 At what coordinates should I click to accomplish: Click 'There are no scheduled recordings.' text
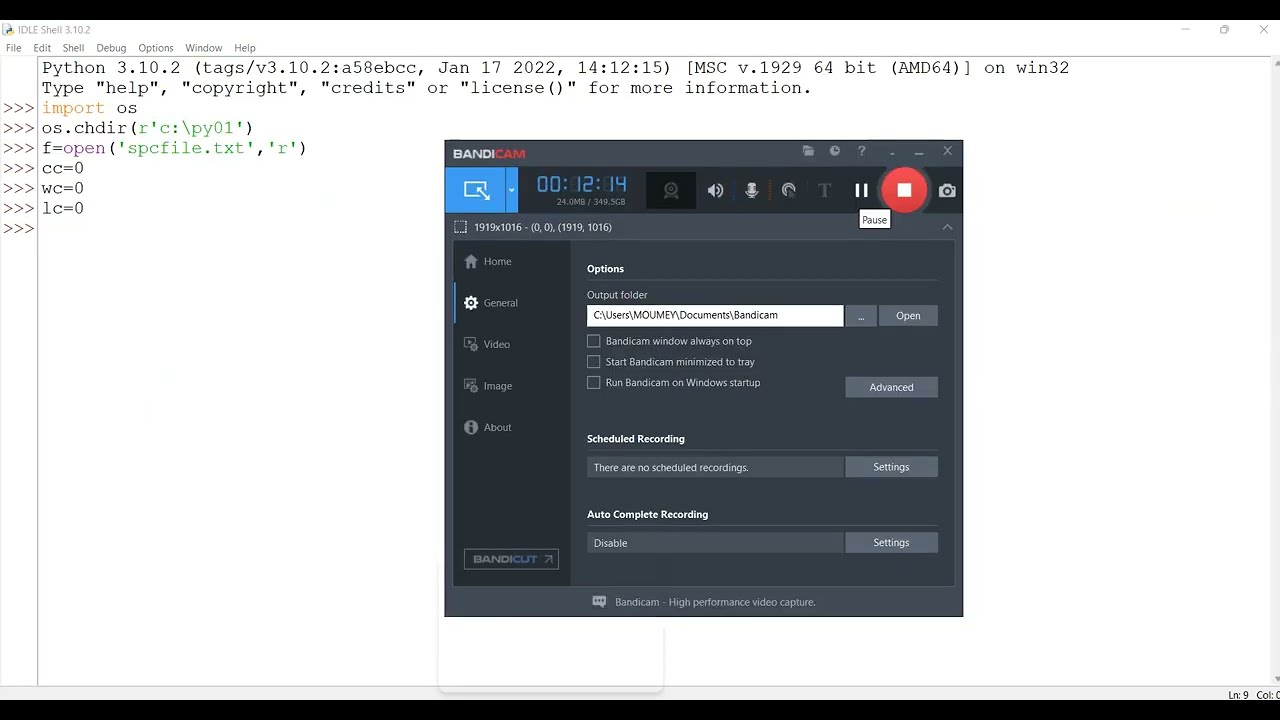[671, 467]
